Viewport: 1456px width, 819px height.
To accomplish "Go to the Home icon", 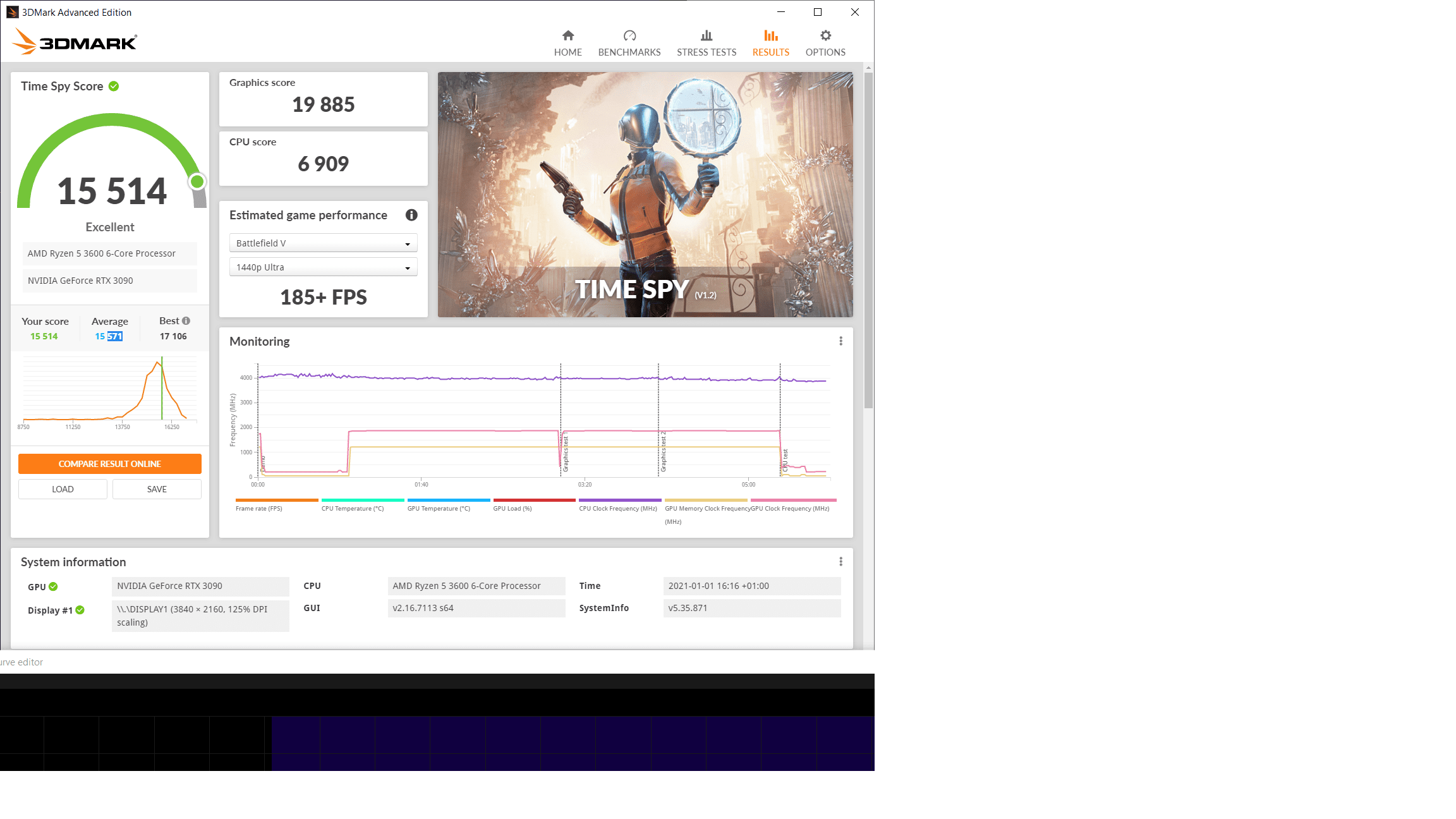I will pyautogui.click(x=567, y=36).
